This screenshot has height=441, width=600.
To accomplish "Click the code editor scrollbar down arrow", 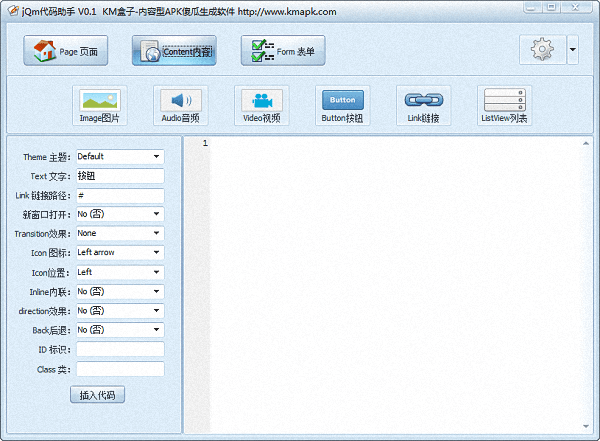I will click(587, 427).
